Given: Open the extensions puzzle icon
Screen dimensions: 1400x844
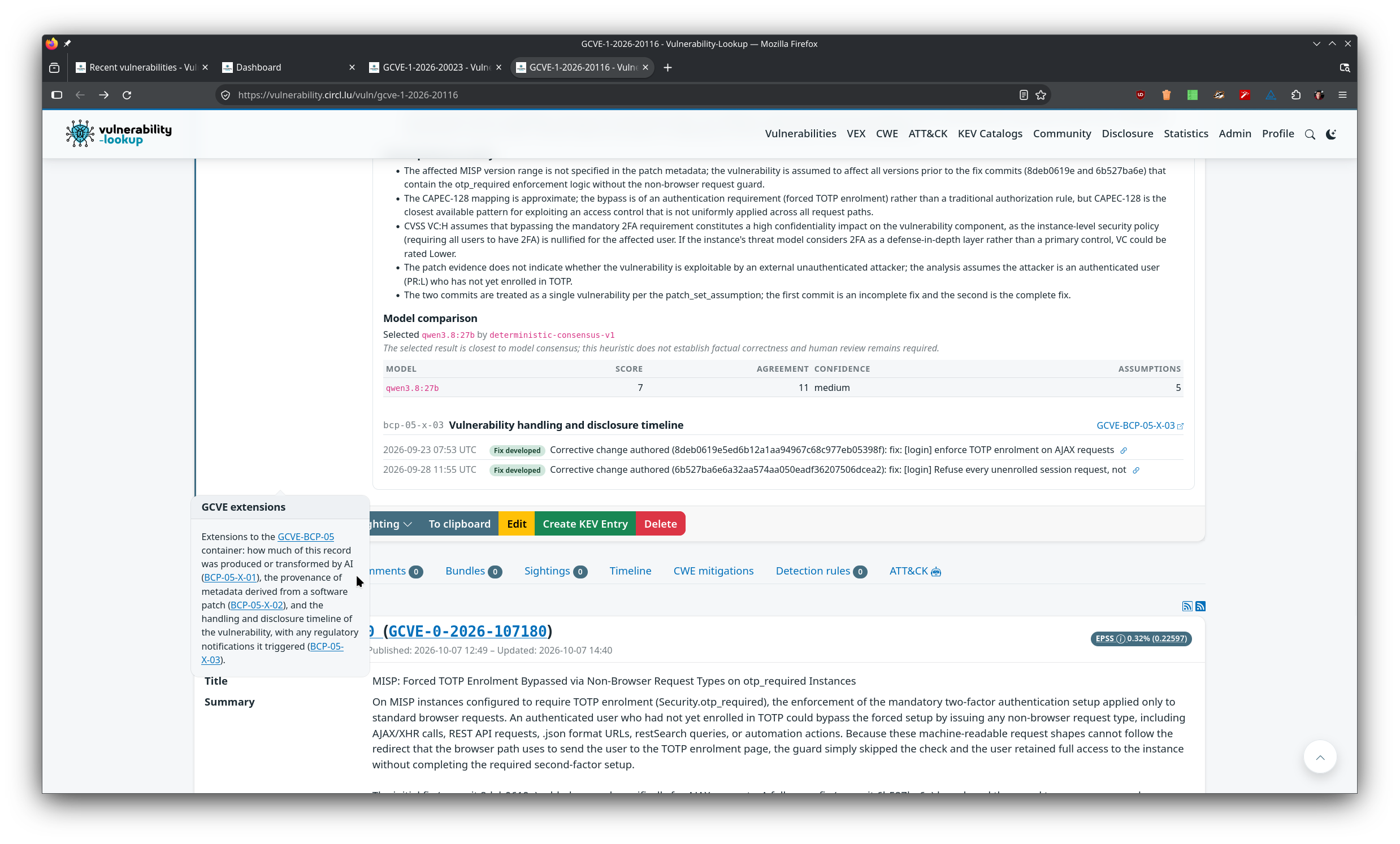Looking at the screenshot, I should [1295, 95].
